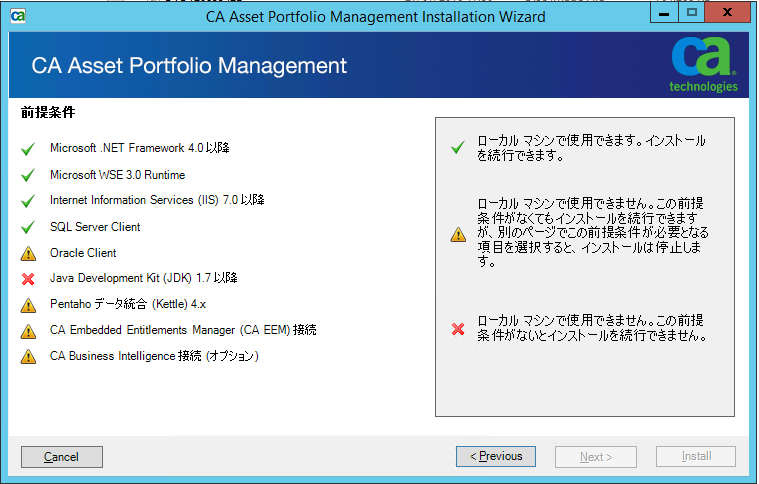Image resolution: width=759 pixels, height=484 pixels.
Task: Click the warning icon beside CA Embedded Entitlements Manager
Action: [27, 331]
